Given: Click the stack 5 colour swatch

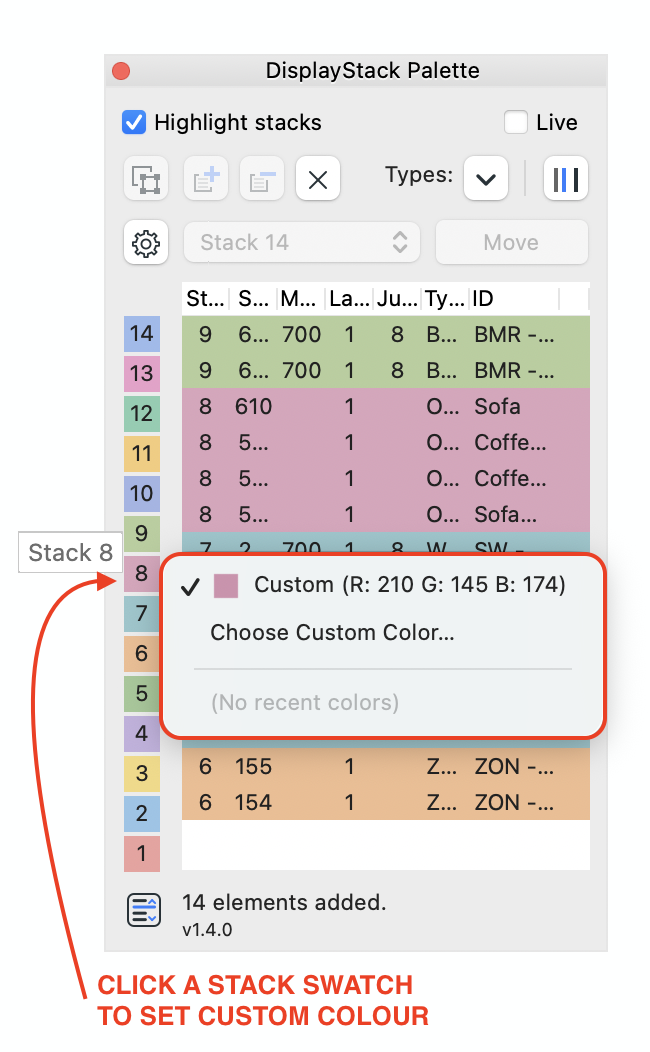Looking at the screenshot, I should pyautogui.click(x=142, y=693).
